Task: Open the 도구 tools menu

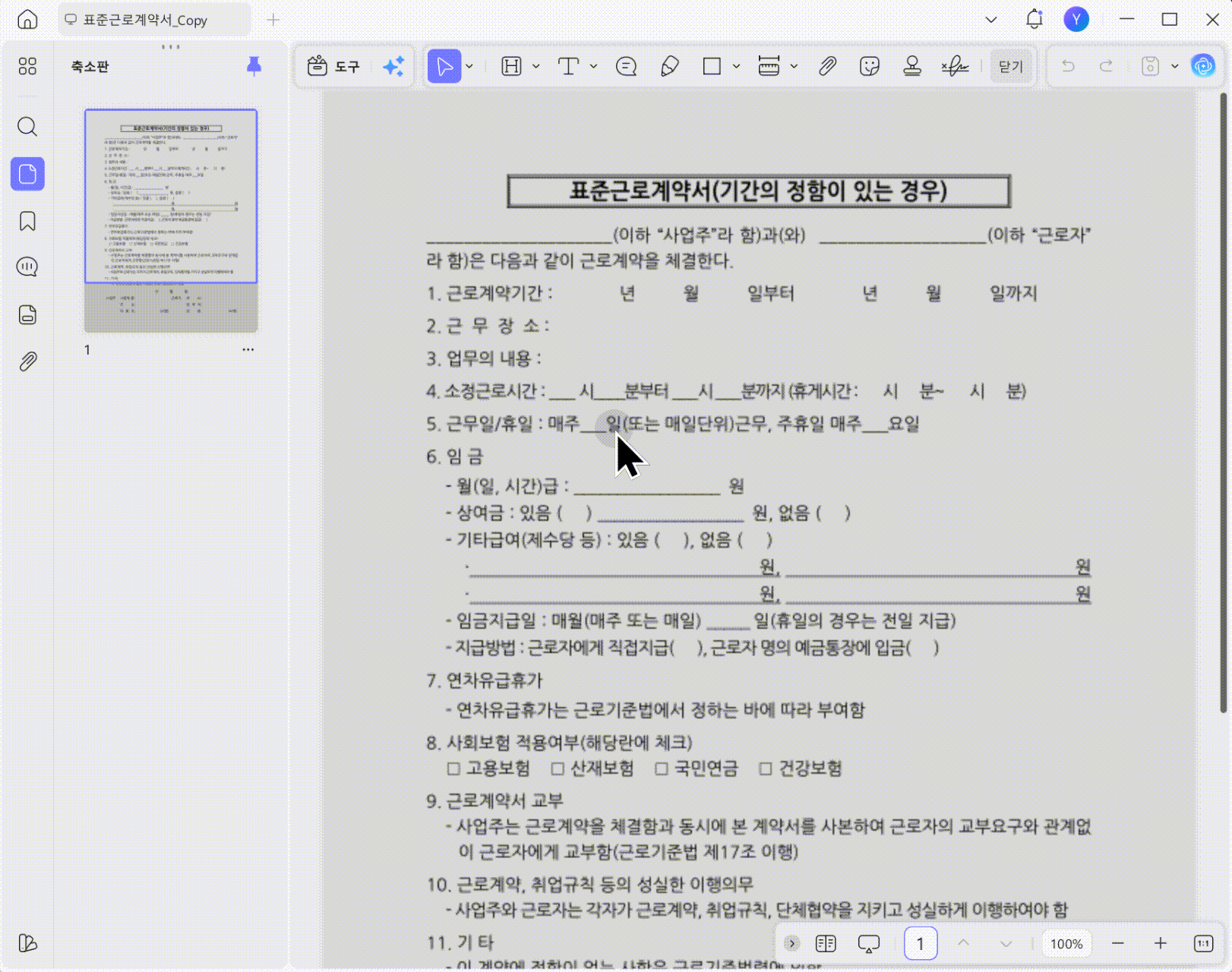Action: point(333,67)
